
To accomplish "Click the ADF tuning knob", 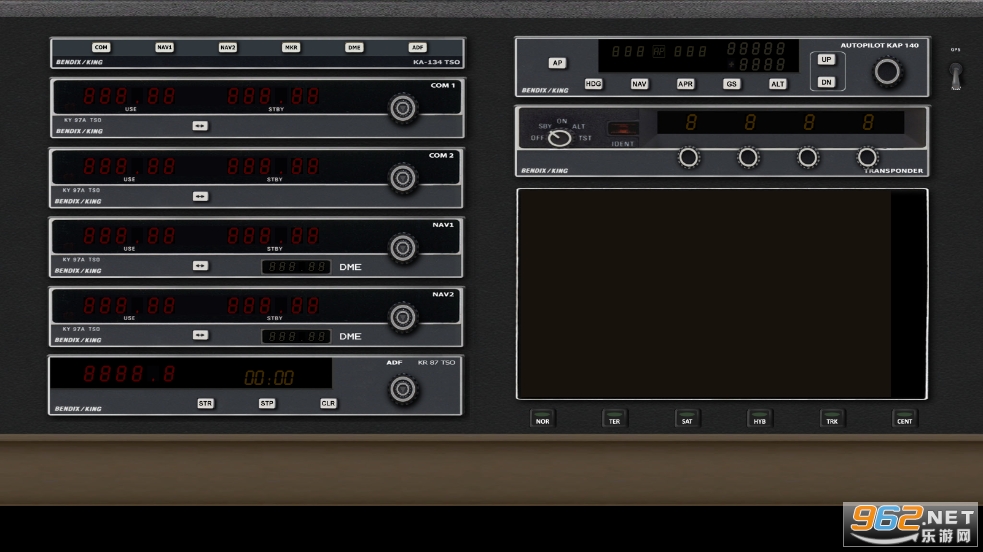I will coord(403,389).
